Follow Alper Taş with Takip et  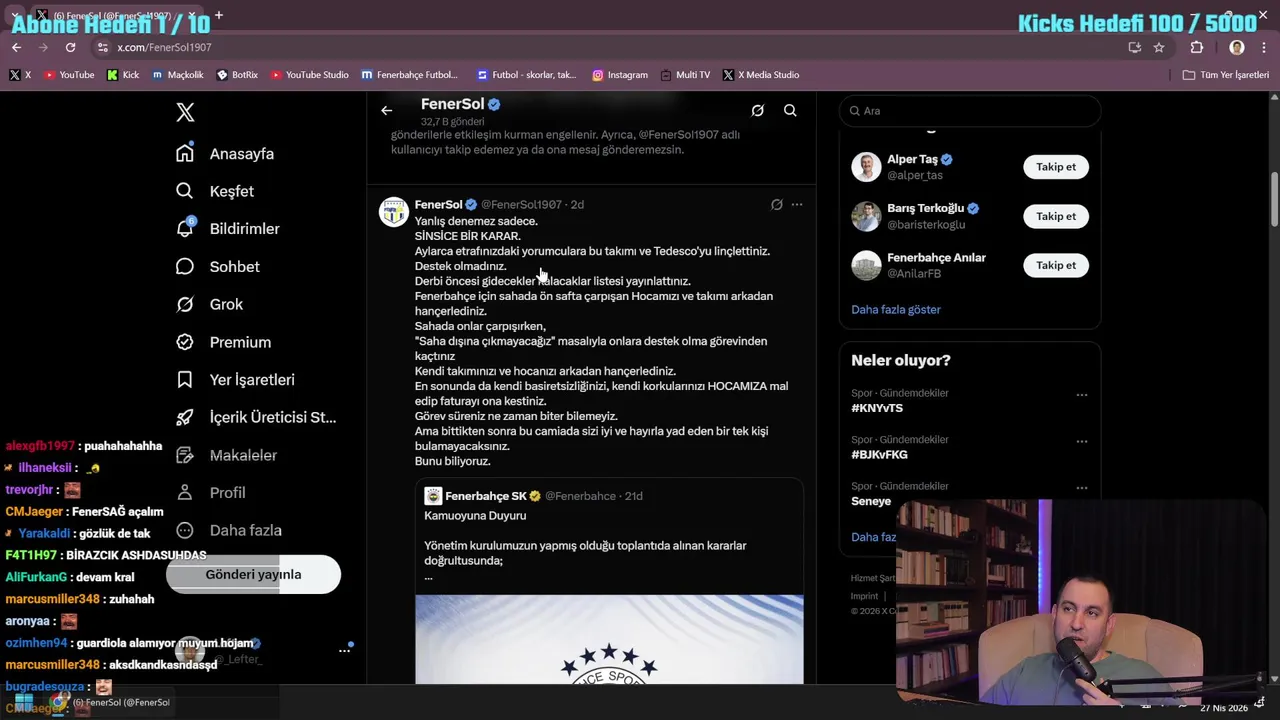pos(1056,167)
